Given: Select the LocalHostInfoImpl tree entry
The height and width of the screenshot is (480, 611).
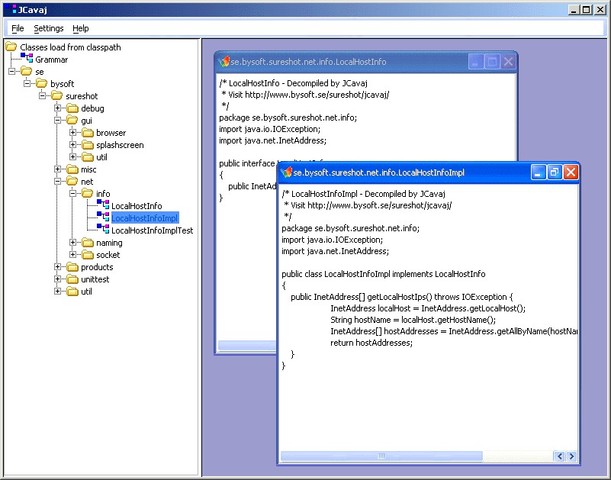Looking at the screenshot, I should pyautogui.click(x=145, y=218).
